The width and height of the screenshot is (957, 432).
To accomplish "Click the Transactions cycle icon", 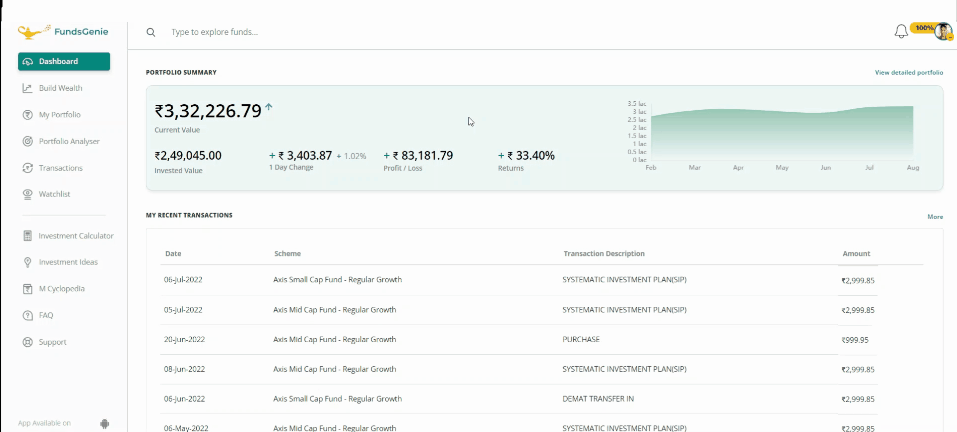I will 27,168.
